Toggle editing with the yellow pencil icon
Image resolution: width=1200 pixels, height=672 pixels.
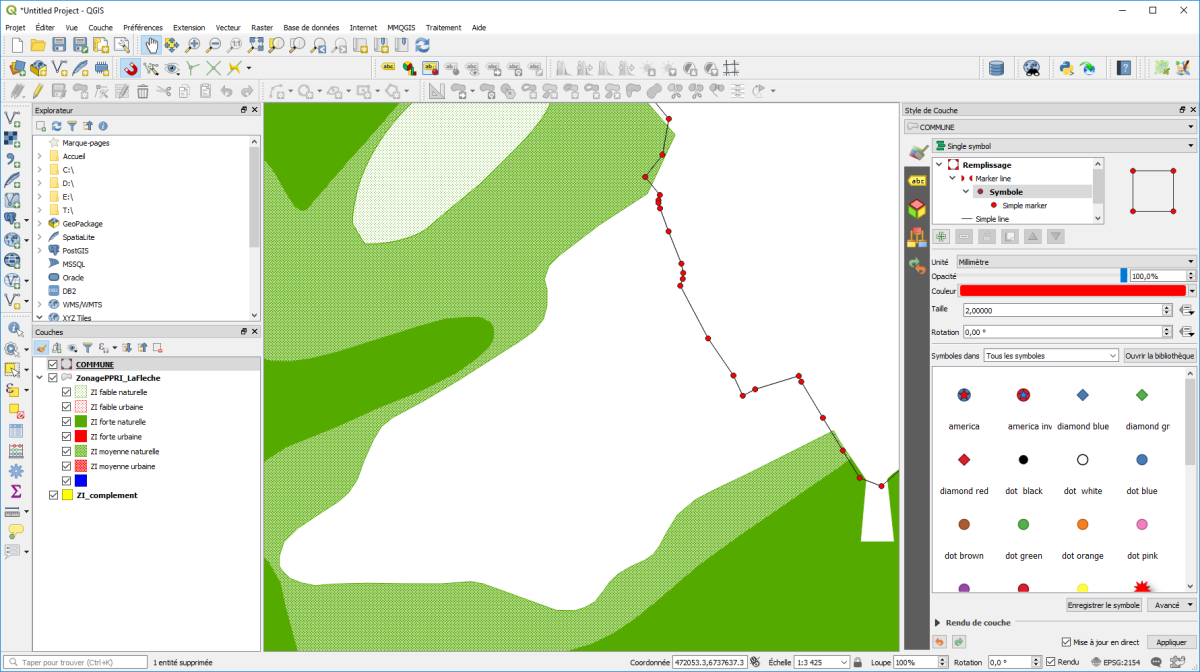(38, 91)
